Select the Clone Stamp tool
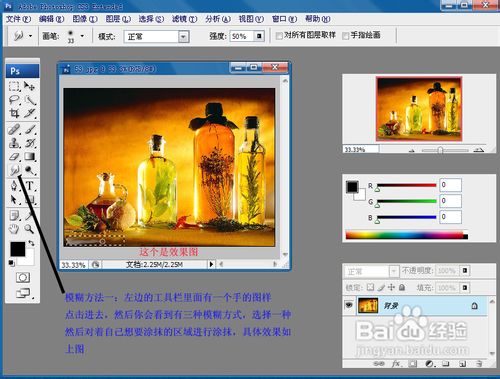 click(x=14, y=143)
